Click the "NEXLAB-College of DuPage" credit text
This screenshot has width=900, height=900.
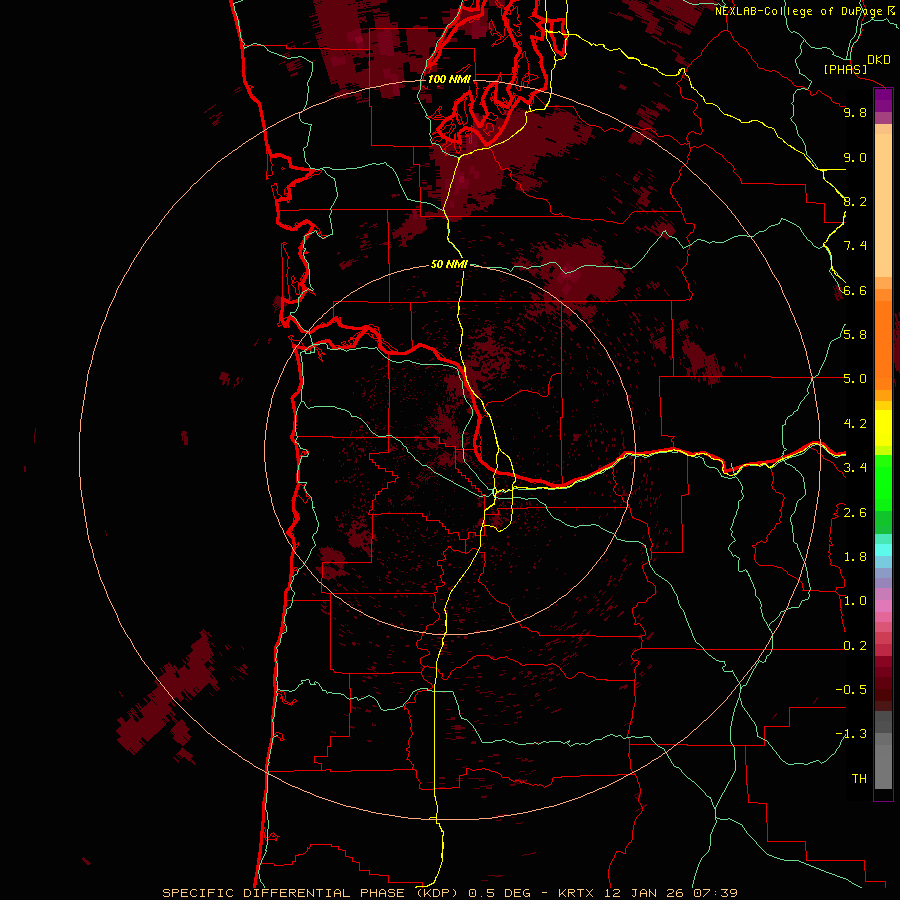click(798, 11)
